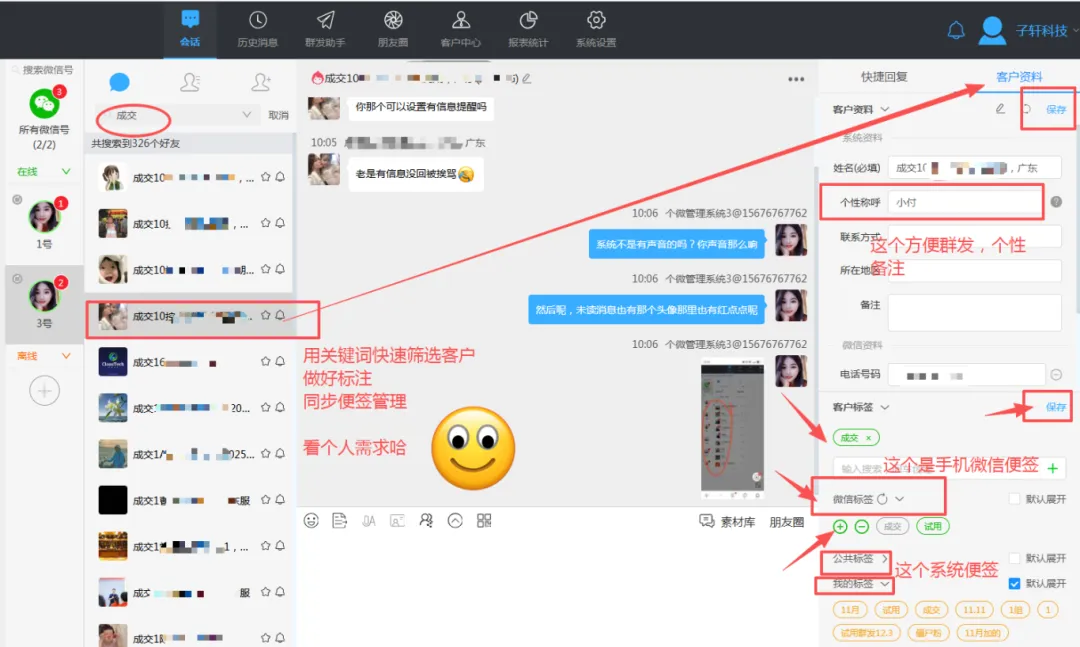Click the 子轩科技 user avatar icon
Screen dimensions: 1080x647
(992, 30)
